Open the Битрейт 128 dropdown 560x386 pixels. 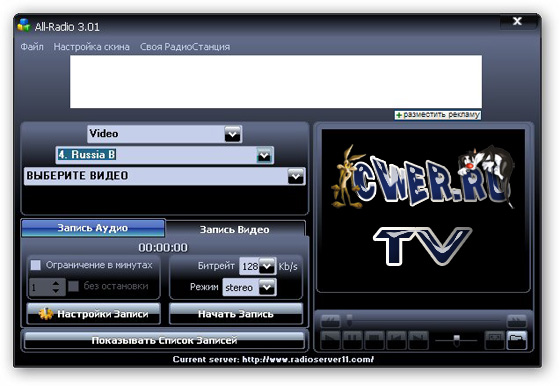[x=266, y=266]
